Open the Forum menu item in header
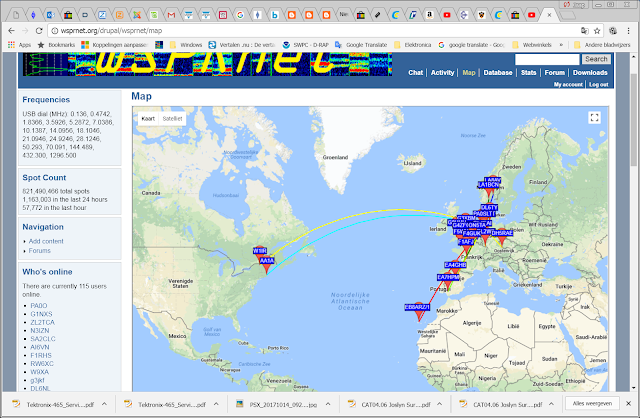This screenshot has width=640, height=418. pyautogui.click(x=555, y=73)
